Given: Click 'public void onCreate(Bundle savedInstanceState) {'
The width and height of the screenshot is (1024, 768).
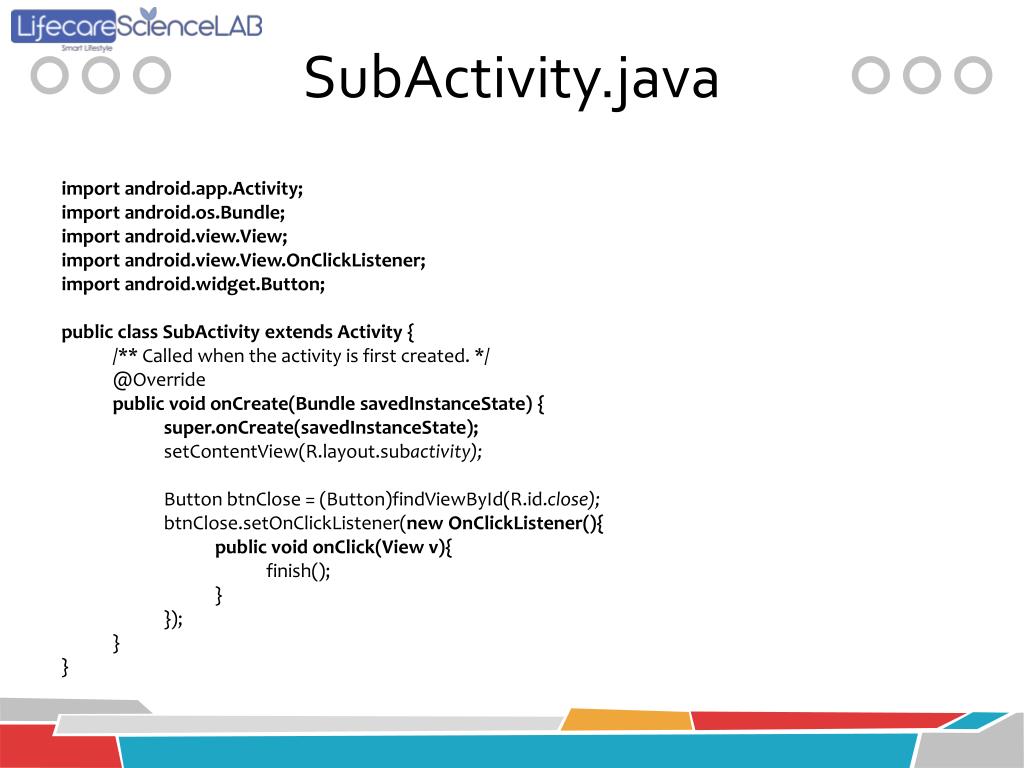Looking at the screenshot, I should [328, 404].
